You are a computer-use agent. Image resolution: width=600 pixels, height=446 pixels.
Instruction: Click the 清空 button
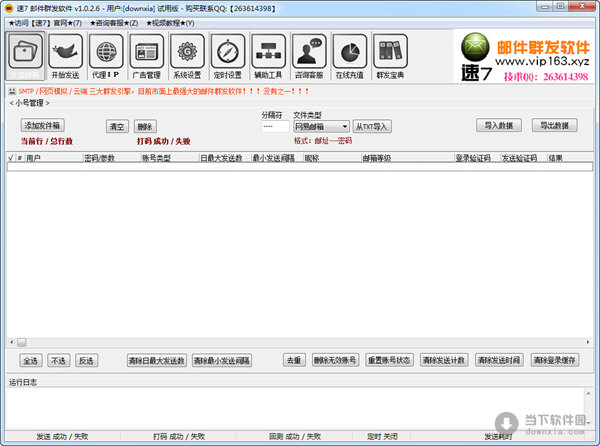click(x=117, y=127)
